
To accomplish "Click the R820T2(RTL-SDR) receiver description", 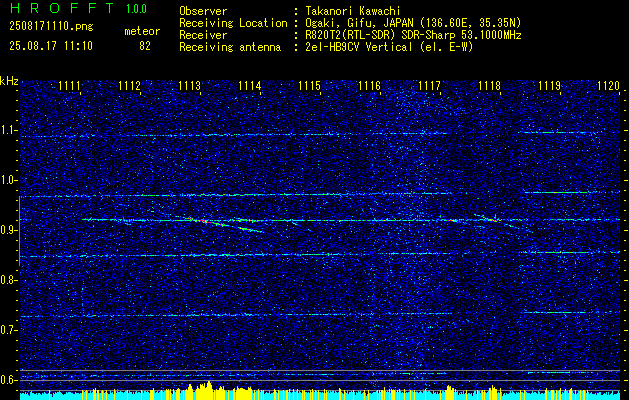I will [413, 35].
